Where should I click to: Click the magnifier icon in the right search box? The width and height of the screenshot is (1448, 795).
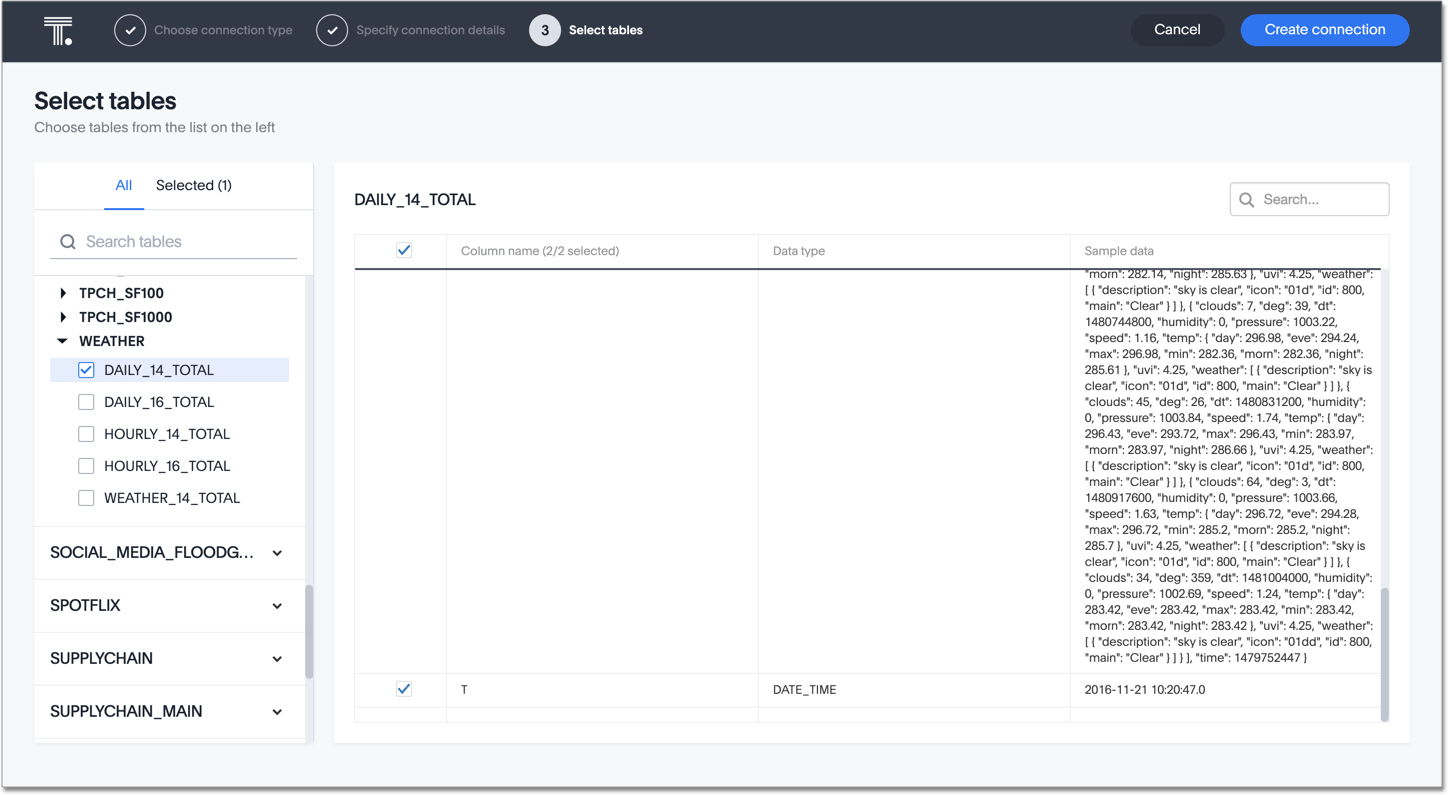pyautogui.click(x=1248, y=199)
